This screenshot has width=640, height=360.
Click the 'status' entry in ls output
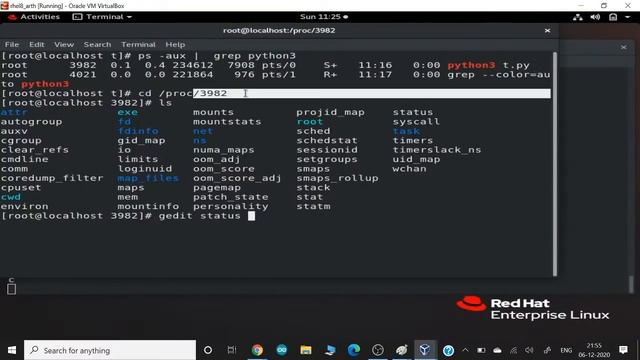(x=413, y=112)
